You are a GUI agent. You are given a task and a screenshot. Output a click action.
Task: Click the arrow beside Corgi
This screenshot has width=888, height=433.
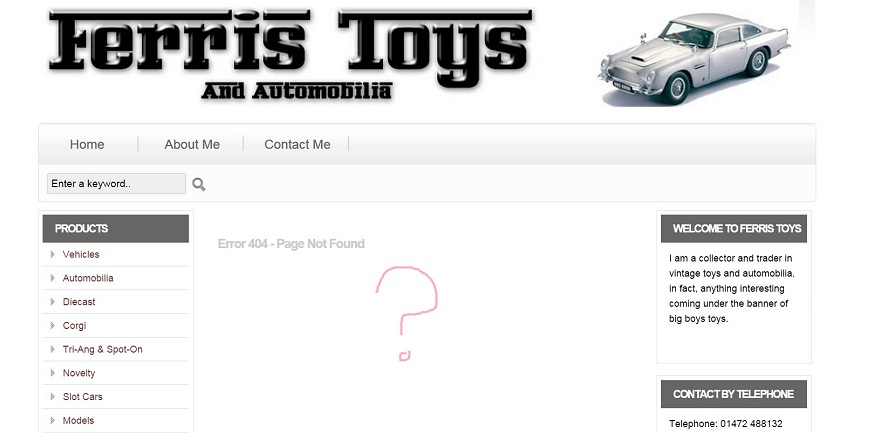tap(53, 325)
